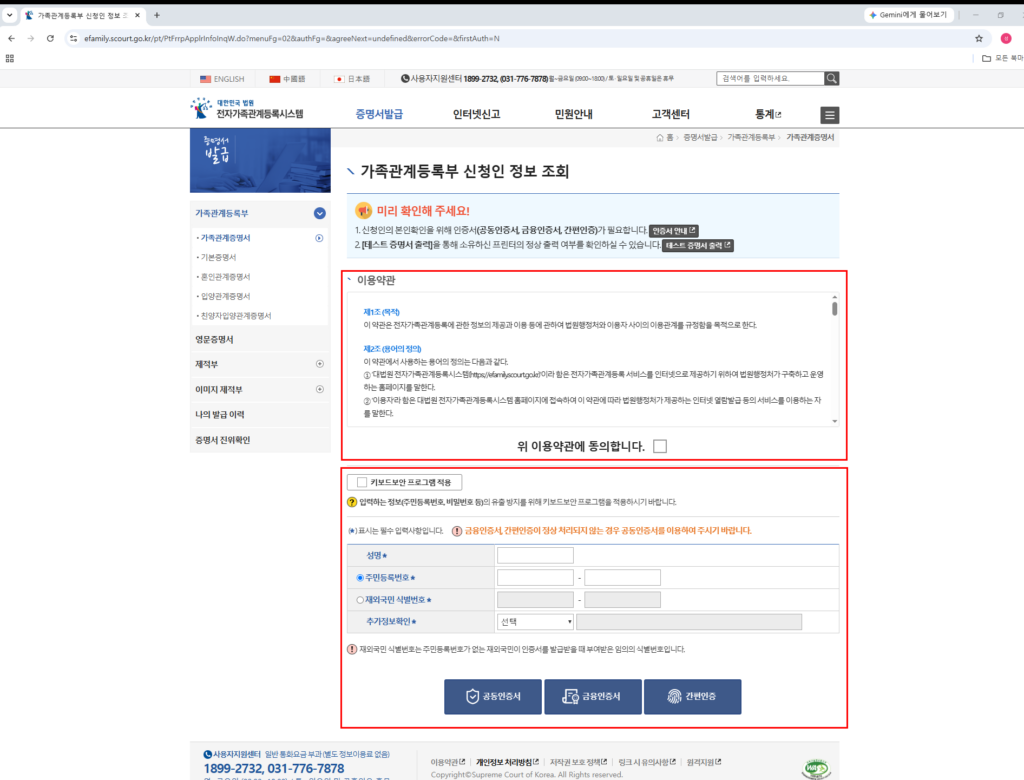Click the Japanese flag language link
This screenshot has width=1024, height=780.
coord(351,79)
